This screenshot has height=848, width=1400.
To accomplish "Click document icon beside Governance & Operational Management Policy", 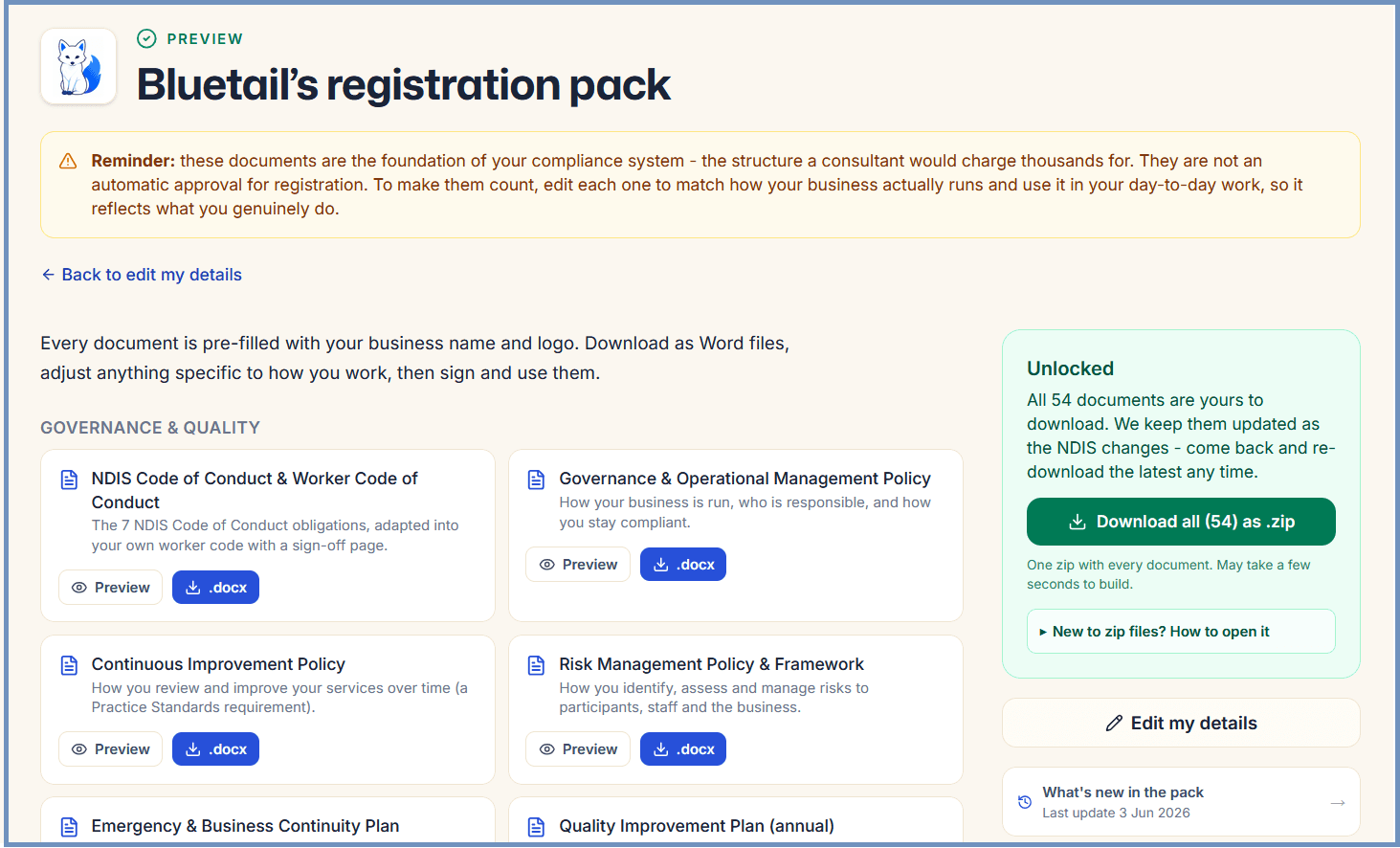I will (x=537, y=480).
